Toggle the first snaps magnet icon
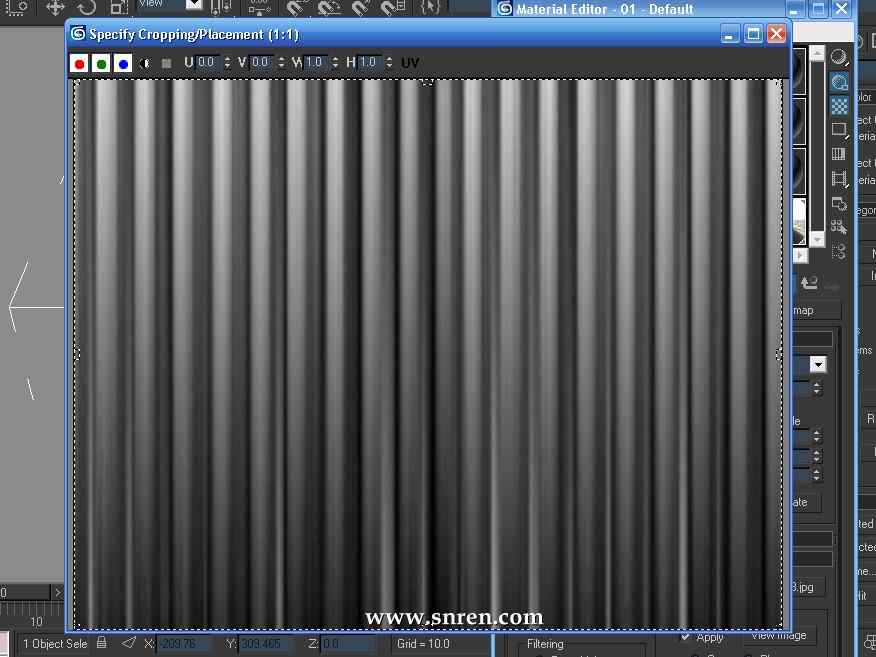876x657 pixels. coord(296,7)
